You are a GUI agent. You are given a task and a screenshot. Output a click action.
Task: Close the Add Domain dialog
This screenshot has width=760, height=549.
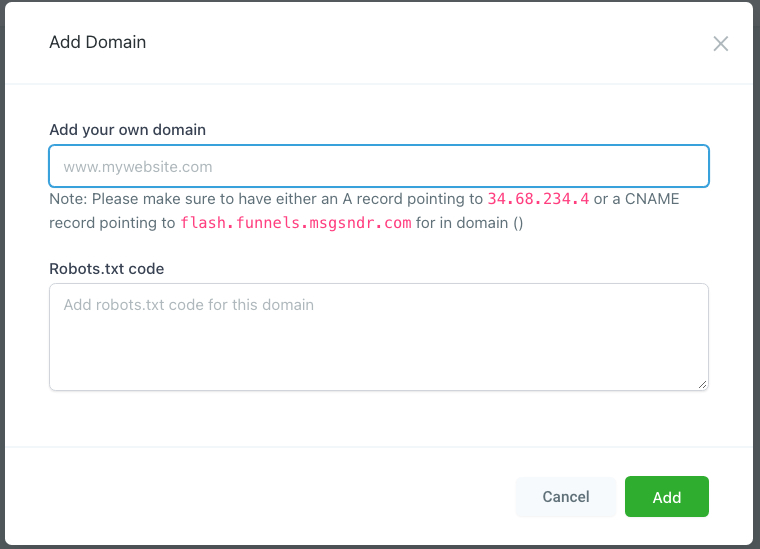[720, 44]
